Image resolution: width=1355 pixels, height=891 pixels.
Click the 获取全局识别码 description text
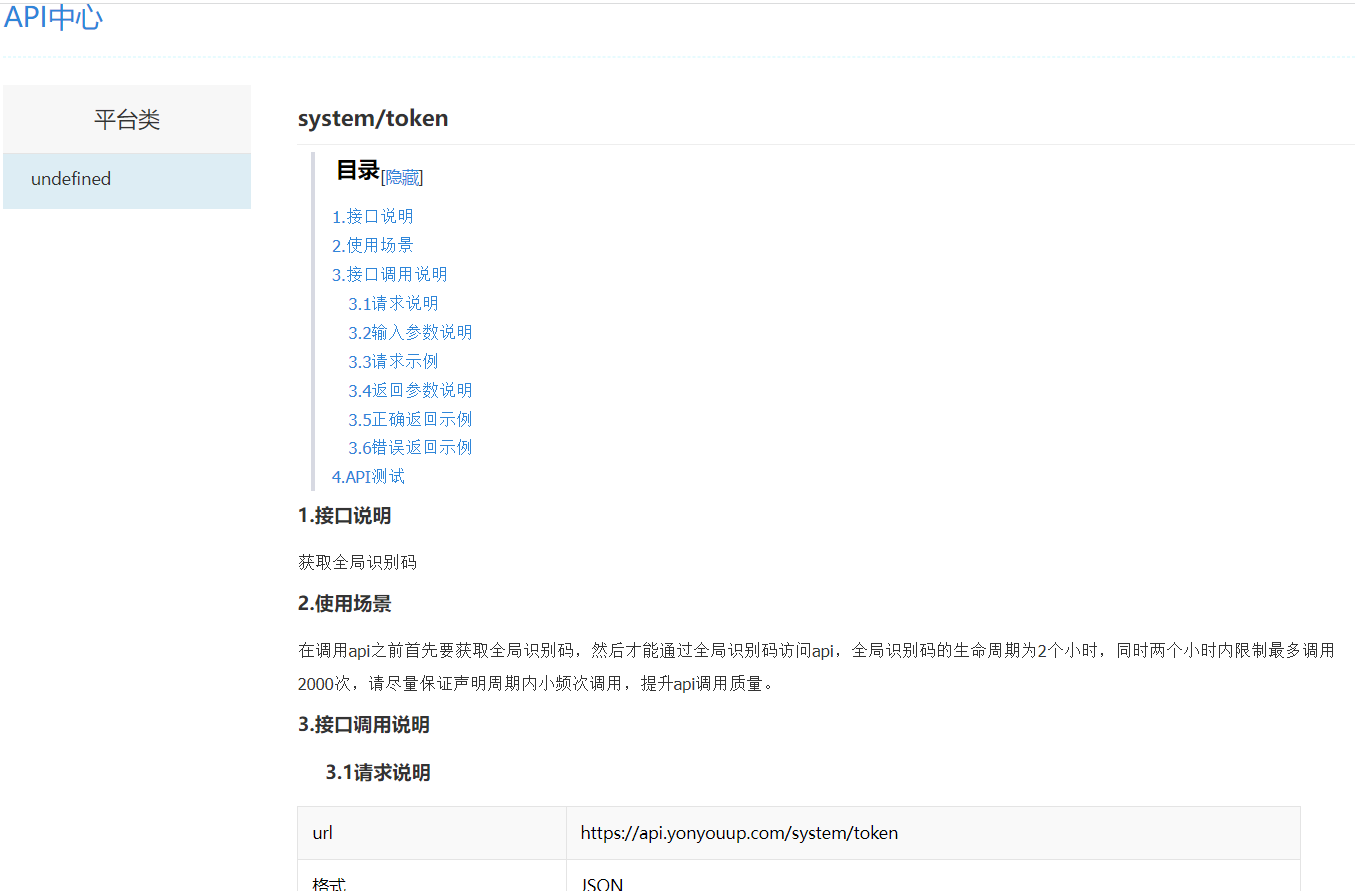357,563
